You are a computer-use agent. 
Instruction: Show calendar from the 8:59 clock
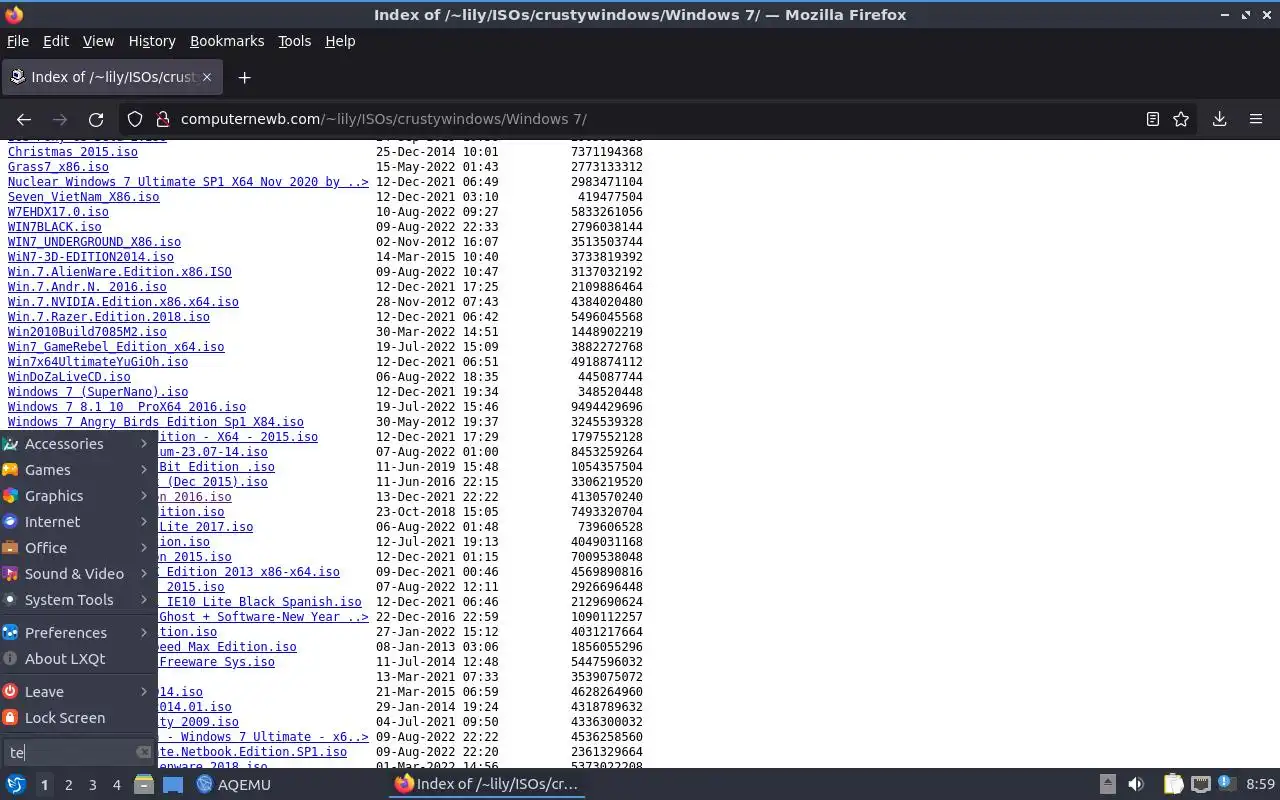coord(1260,785)
